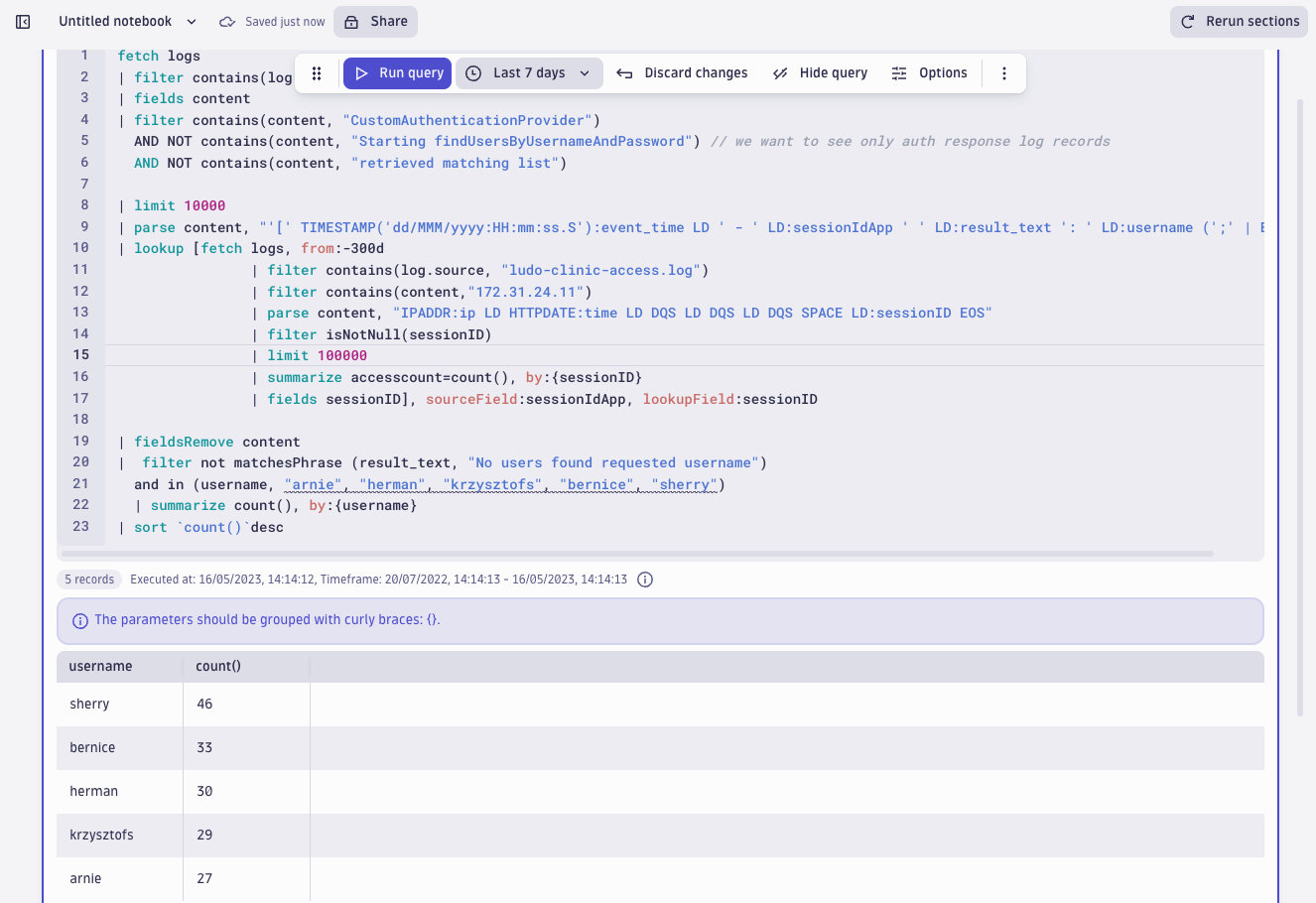This screenshot has height=903, width=1316.
Task: Click Rerun sections button
Action: 1239,22
